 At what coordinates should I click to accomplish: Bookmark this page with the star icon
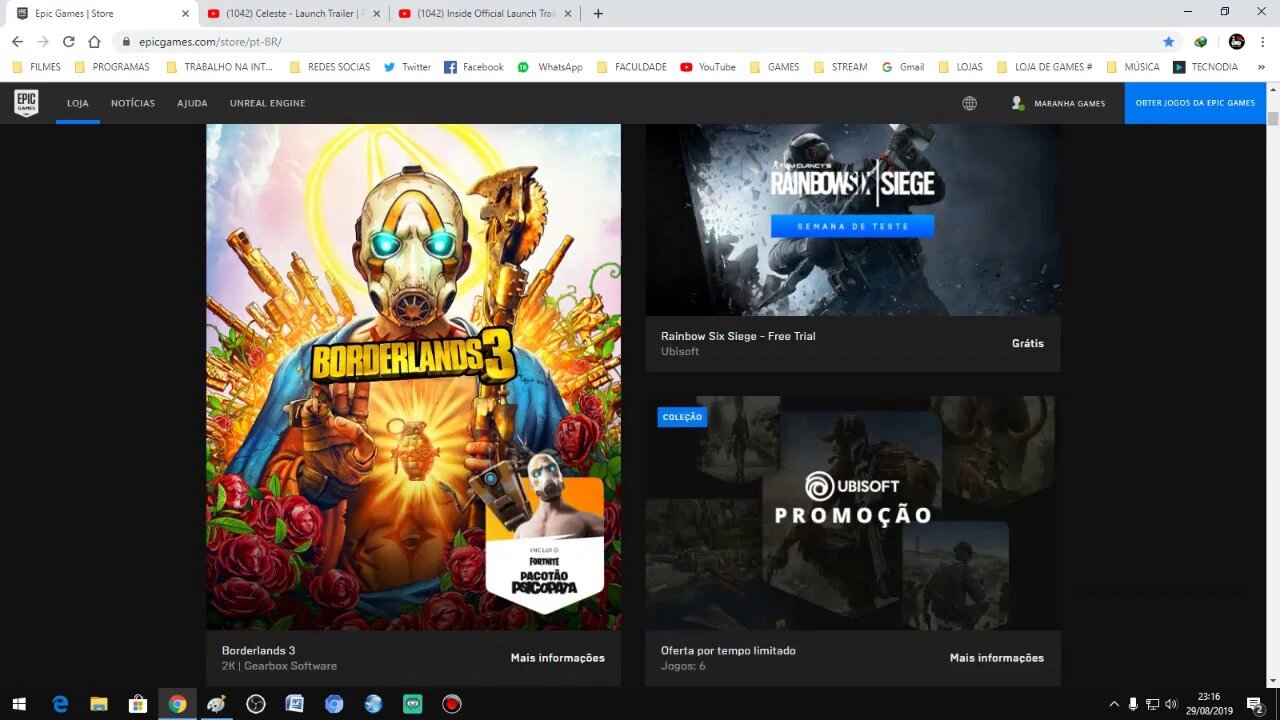pyautogui.click(x=1169, y=42)
